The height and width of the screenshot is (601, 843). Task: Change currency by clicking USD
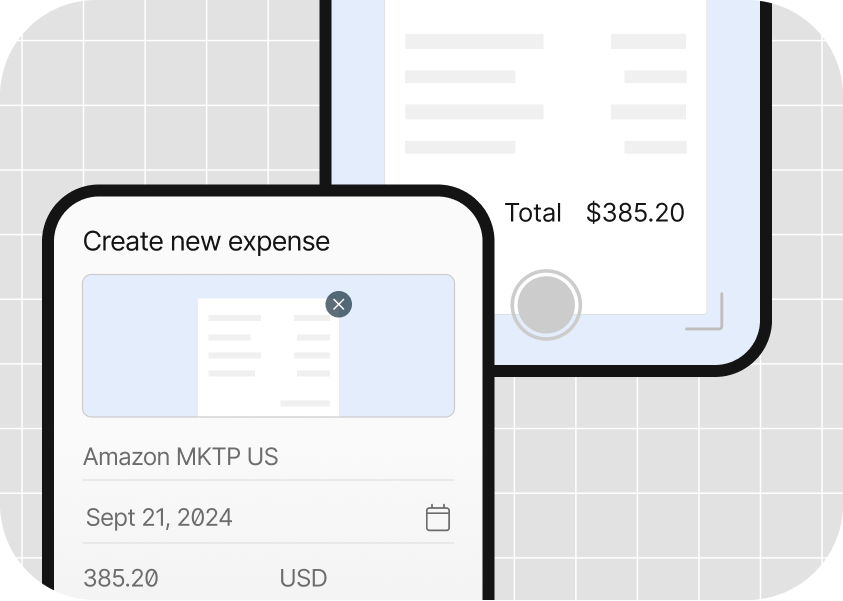[302, 577]
